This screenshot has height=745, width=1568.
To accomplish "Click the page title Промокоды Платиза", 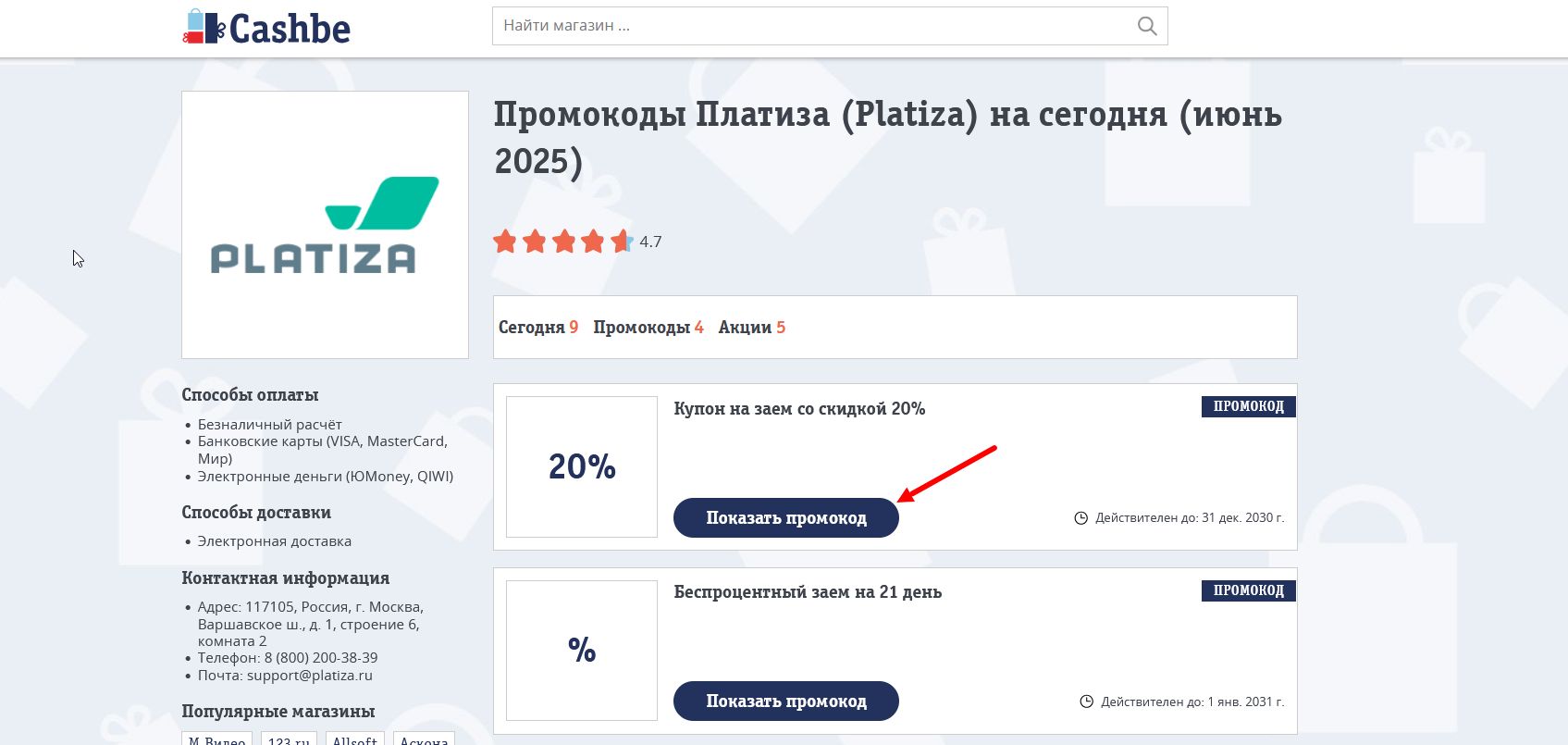I will click(x=888, y=138).
